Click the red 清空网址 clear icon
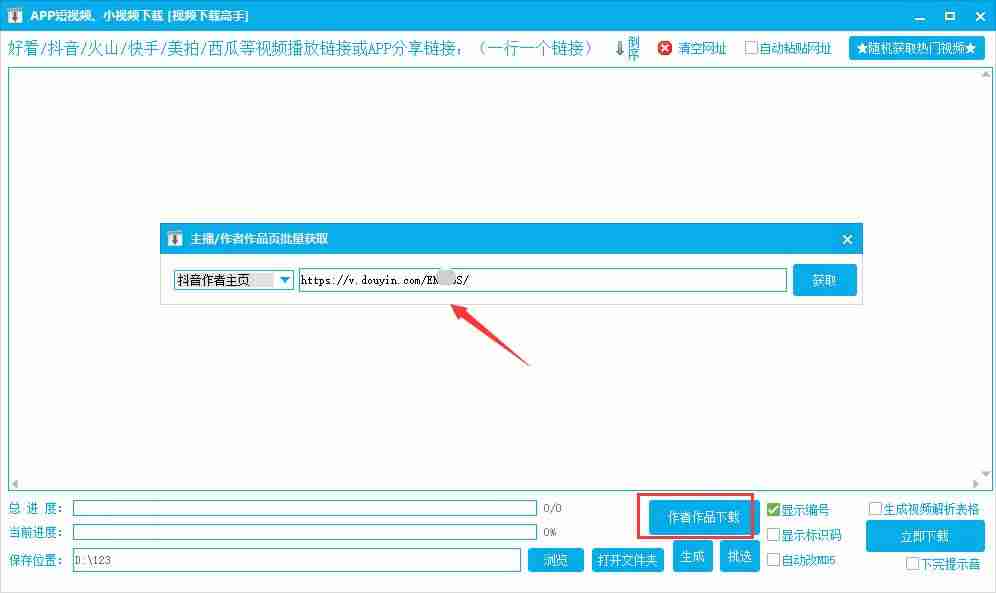This screenshot has height=593, width=996. [x=664, y=48]
